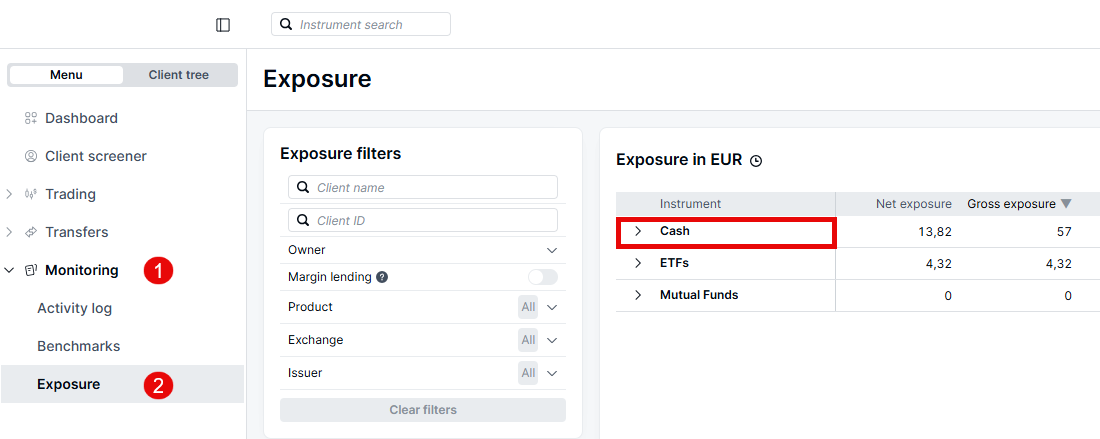Screen dimensions: 1100x439
Task: Click the Trading candlestick icon
Action: coord(31,194)
